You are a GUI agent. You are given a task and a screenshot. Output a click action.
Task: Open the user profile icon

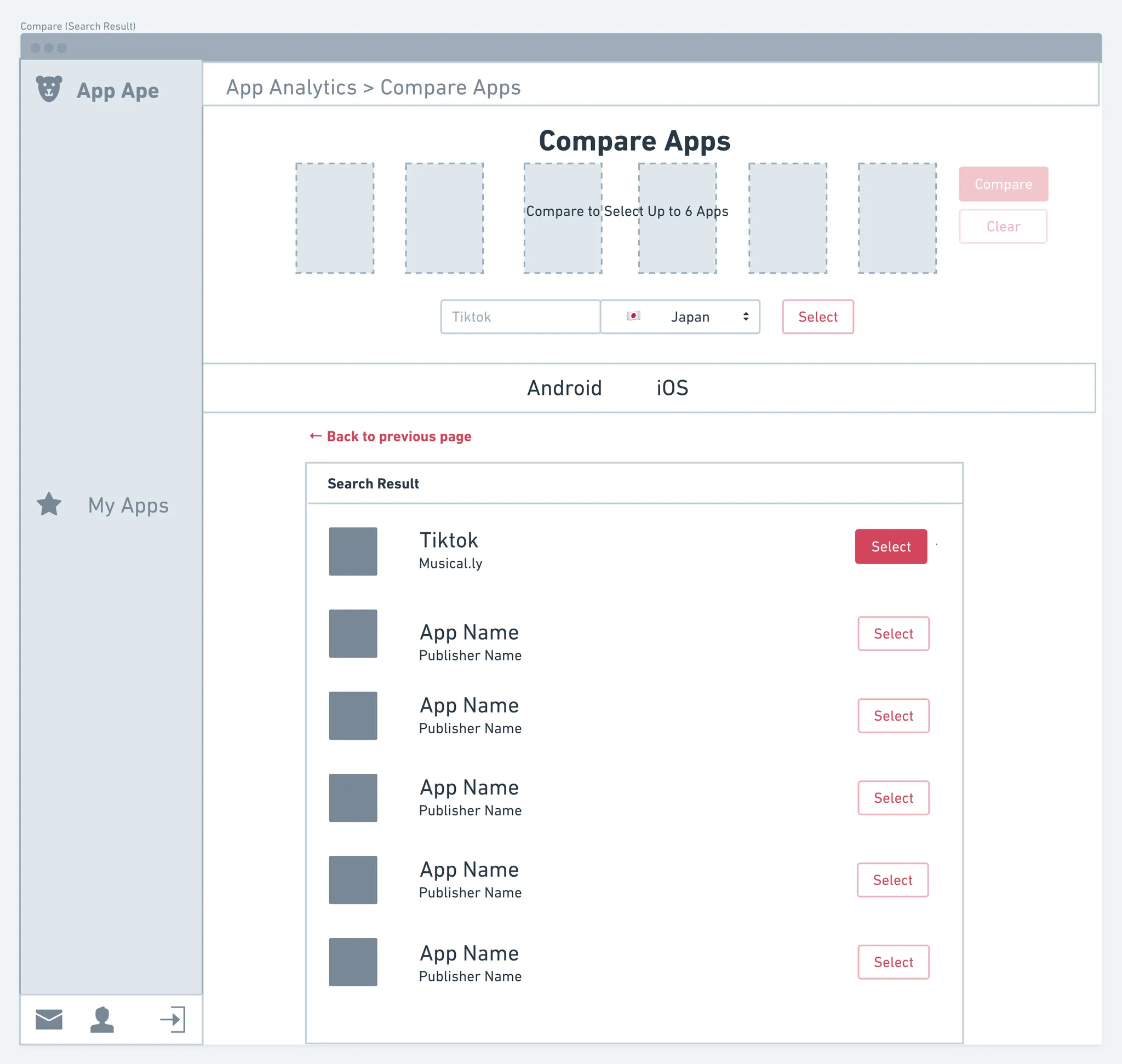click(102, 1019)
